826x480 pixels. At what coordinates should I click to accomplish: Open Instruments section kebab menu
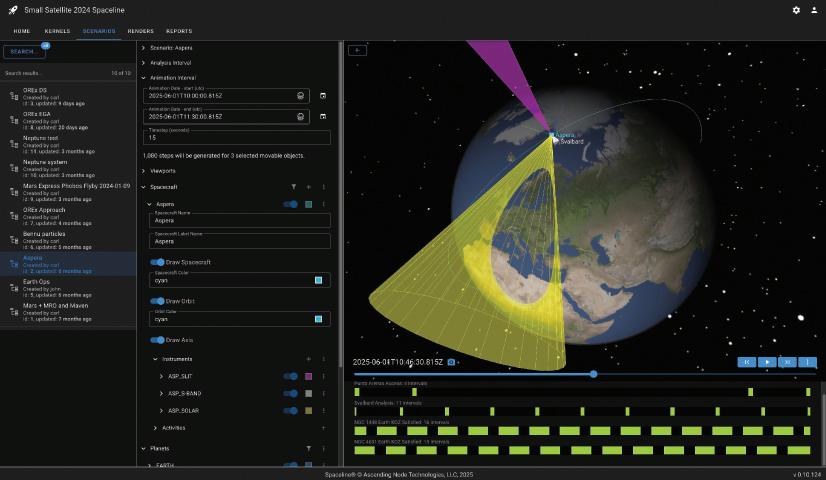pos(323,359)
